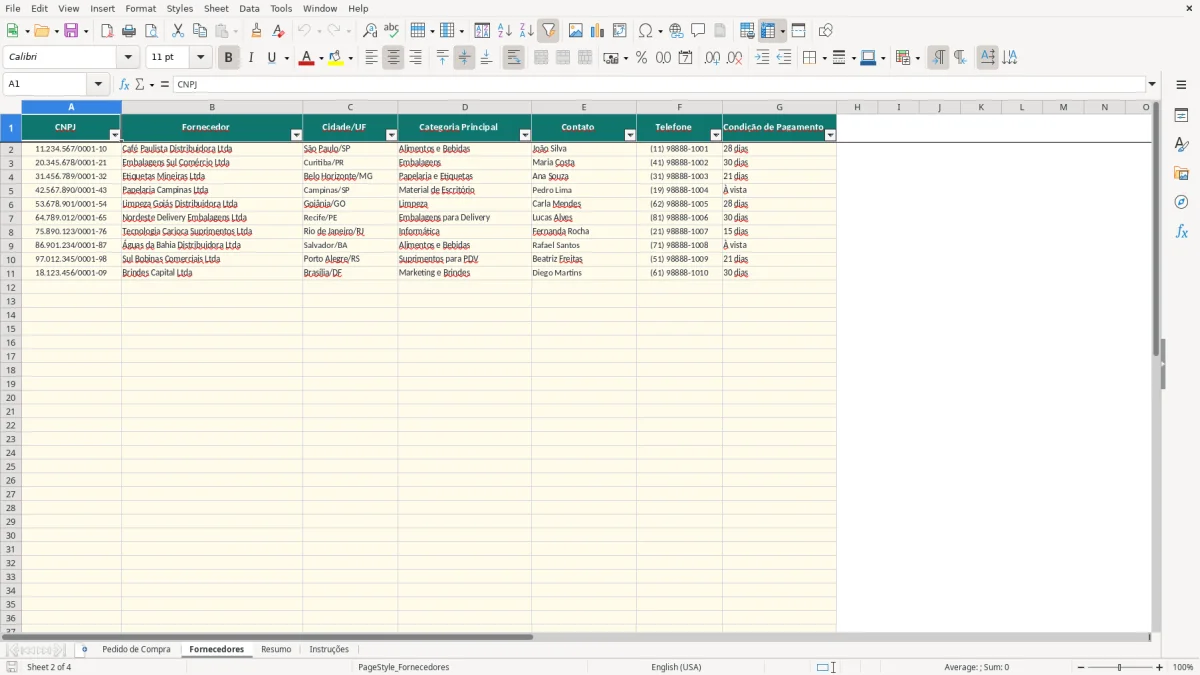
Task: Open the sidebar Gallery panel
Action: pyautogui.click(x=1181, y=174)
